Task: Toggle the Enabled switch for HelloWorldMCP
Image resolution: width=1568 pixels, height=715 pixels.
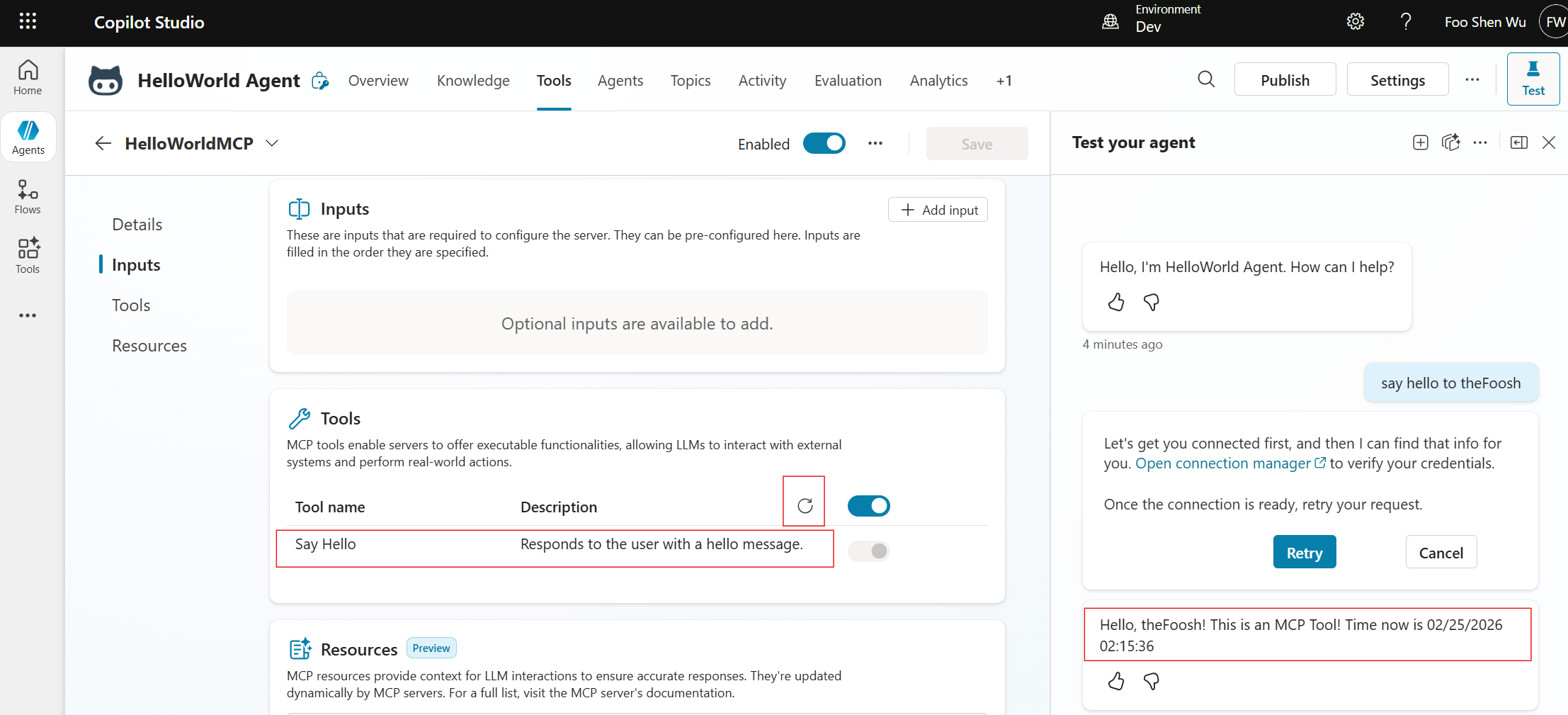Action: (824, 143)
